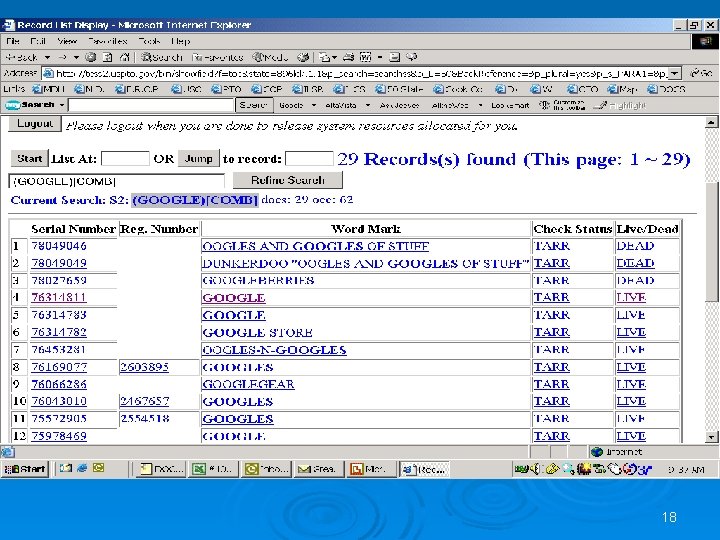Open GOOGLEGEAR word mark link

[248, 384]
